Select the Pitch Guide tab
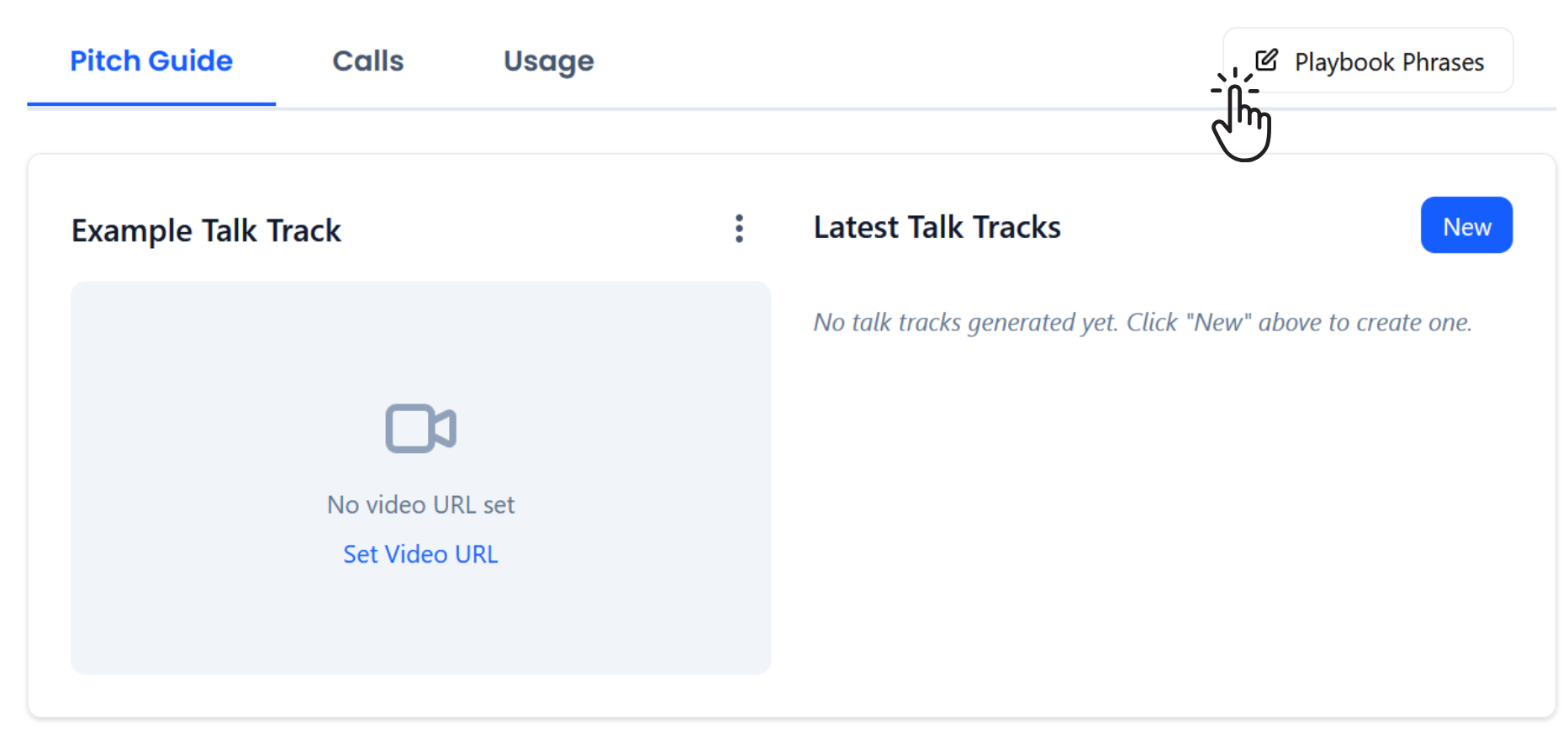Viewport: 1568px width, 739px height. [x=151, y=61]
